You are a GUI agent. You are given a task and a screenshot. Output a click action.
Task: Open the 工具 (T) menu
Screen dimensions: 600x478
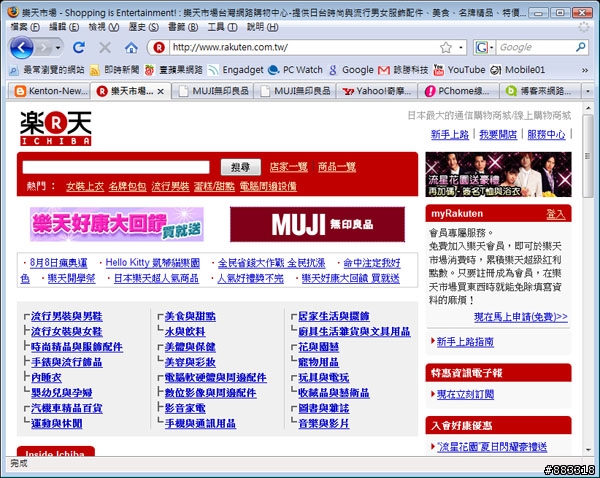pyautogui.click(x=222, y=27)
